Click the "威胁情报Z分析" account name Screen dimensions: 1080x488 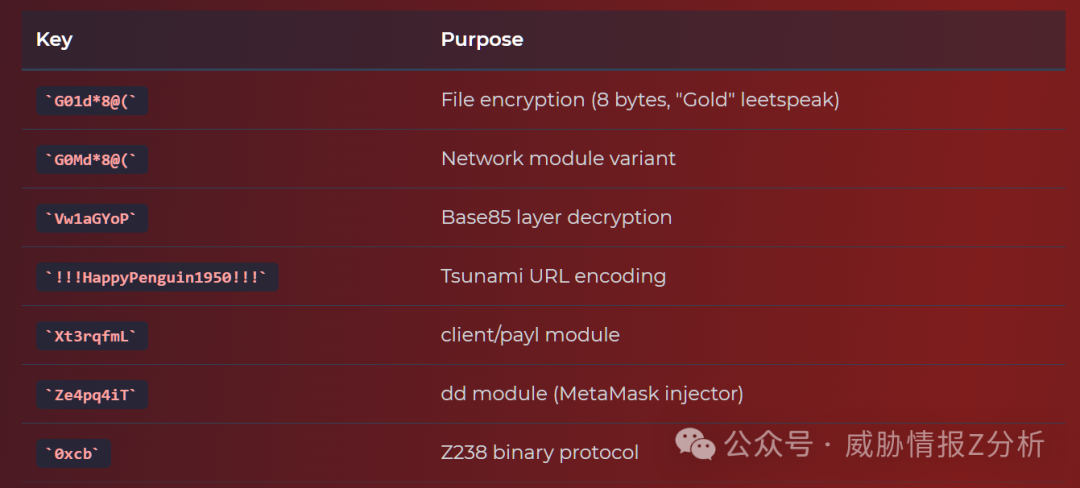click(x=945, y=444)
